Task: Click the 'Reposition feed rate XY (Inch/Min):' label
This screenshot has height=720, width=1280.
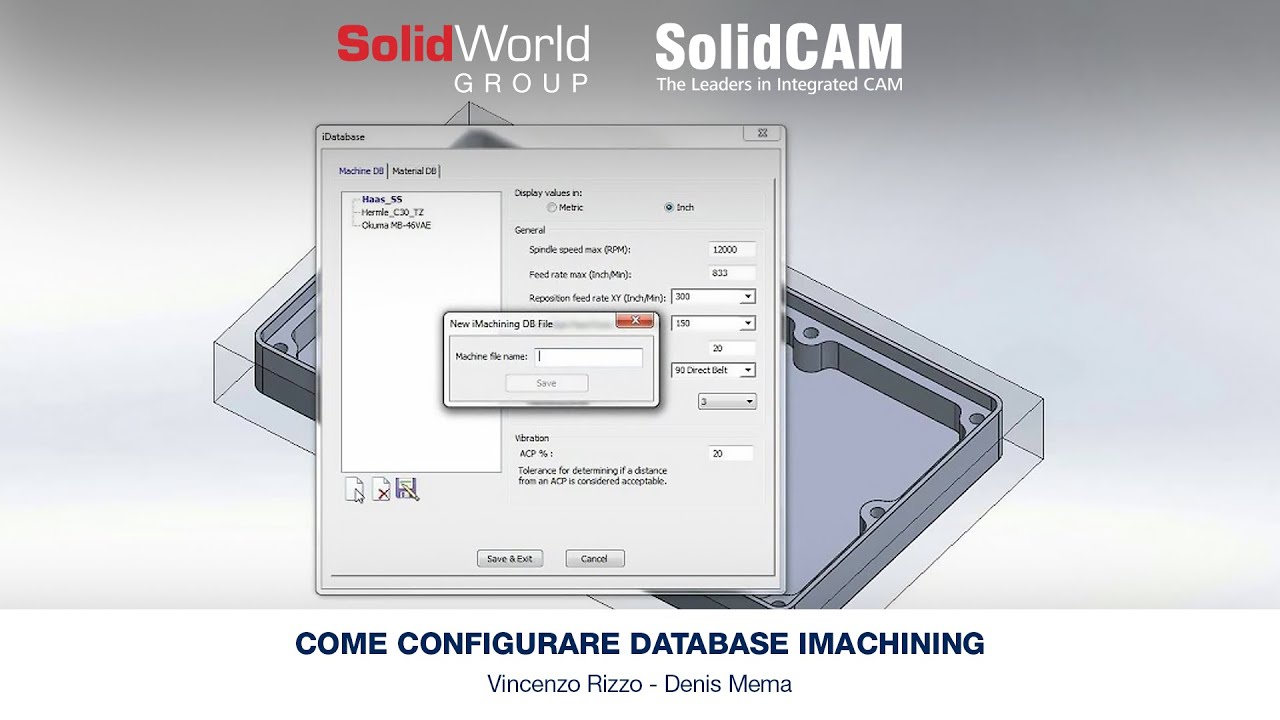Action: [597, 298]
